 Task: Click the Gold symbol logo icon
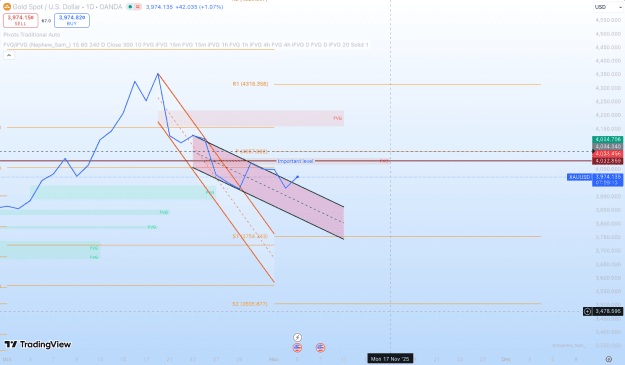7,7
